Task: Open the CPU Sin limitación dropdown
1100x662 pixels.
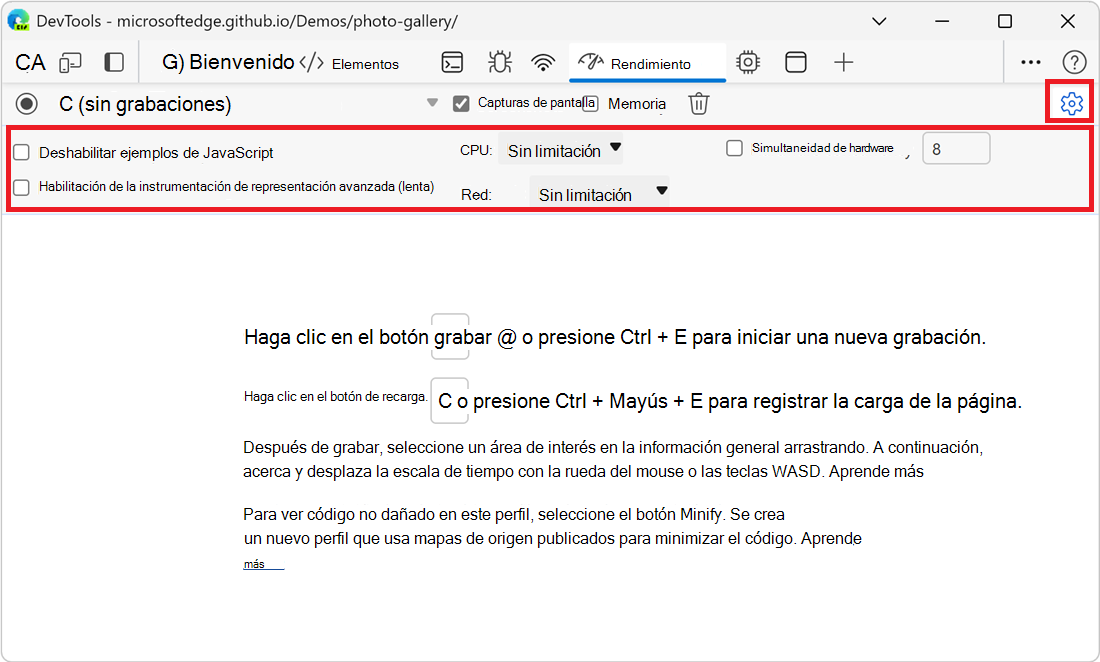Action: pyautogui.click(x=561, y=149)
